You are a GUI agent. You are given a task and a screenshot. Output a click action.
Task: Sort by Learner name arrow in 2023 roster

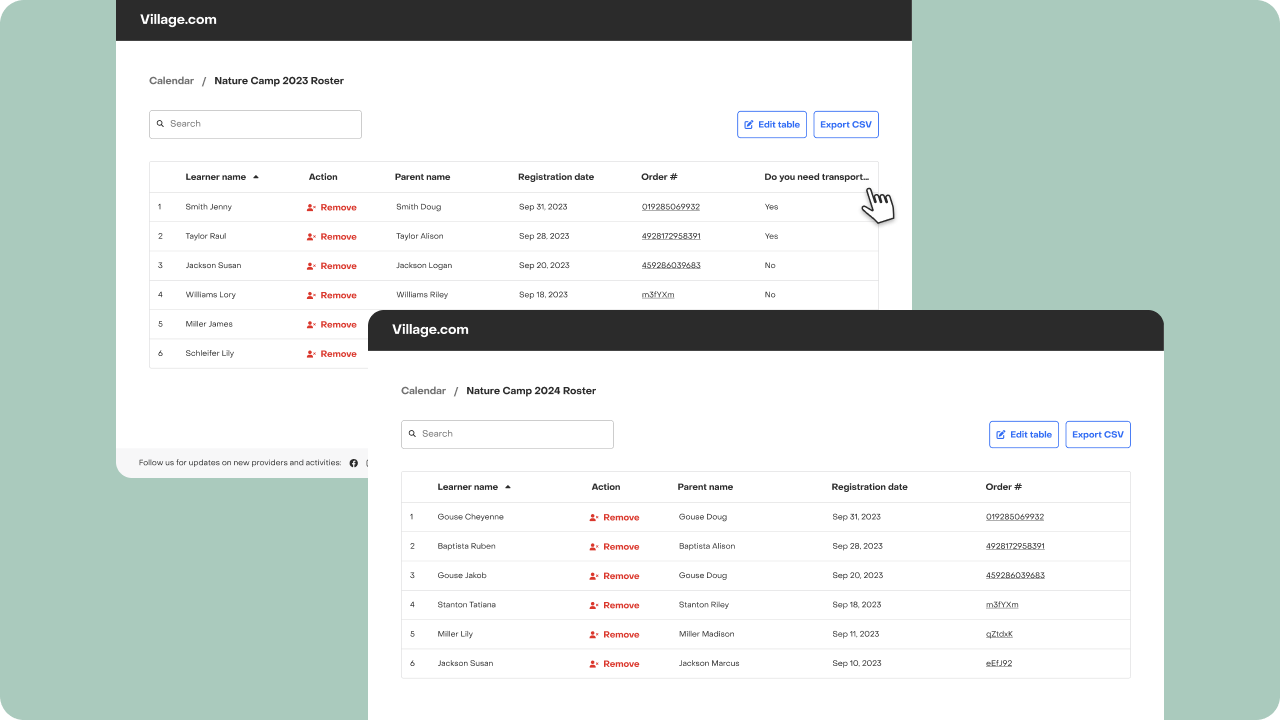coord(256,177)
